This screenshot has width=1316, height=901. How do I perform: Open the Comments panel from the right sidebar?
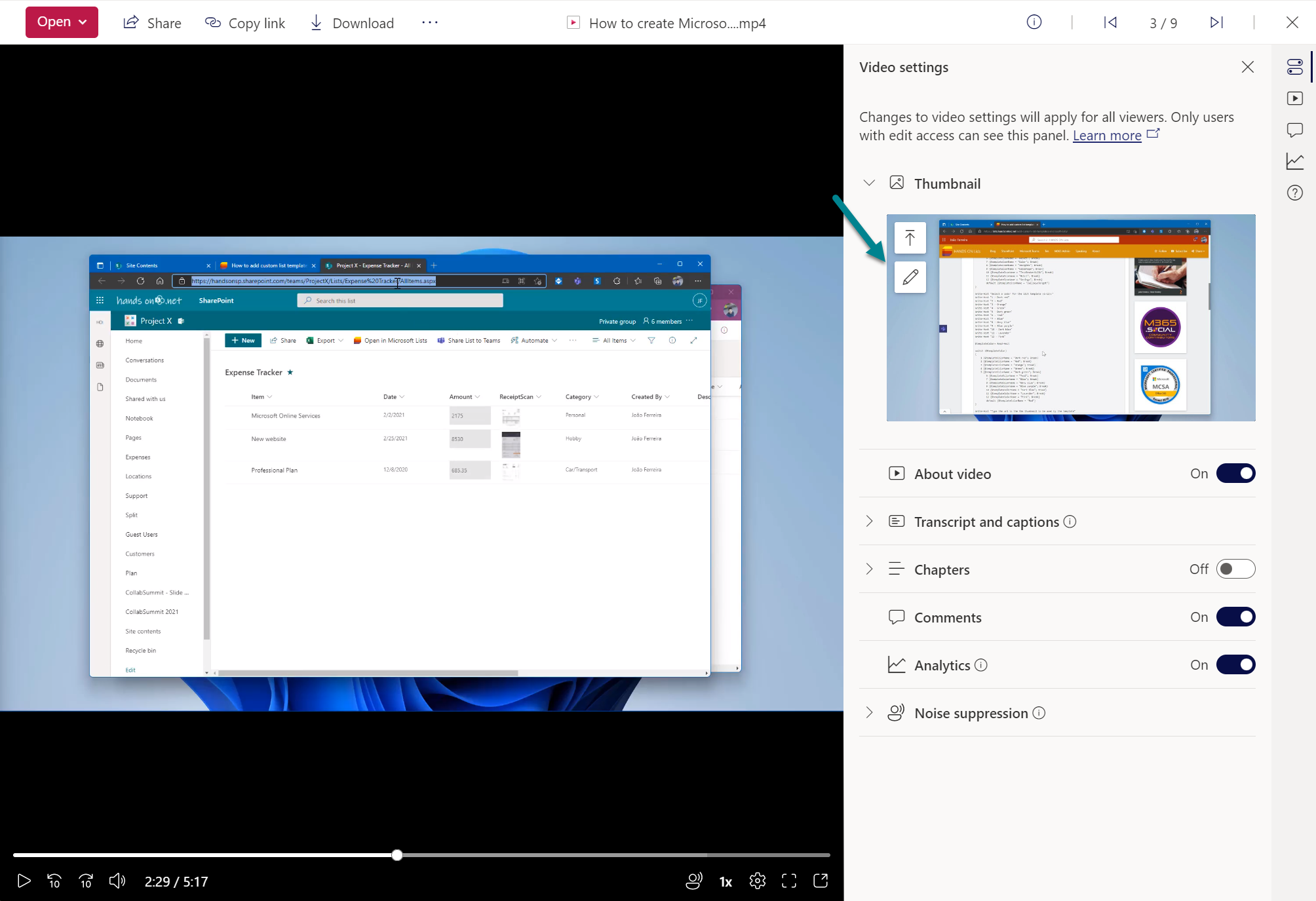1294,130
